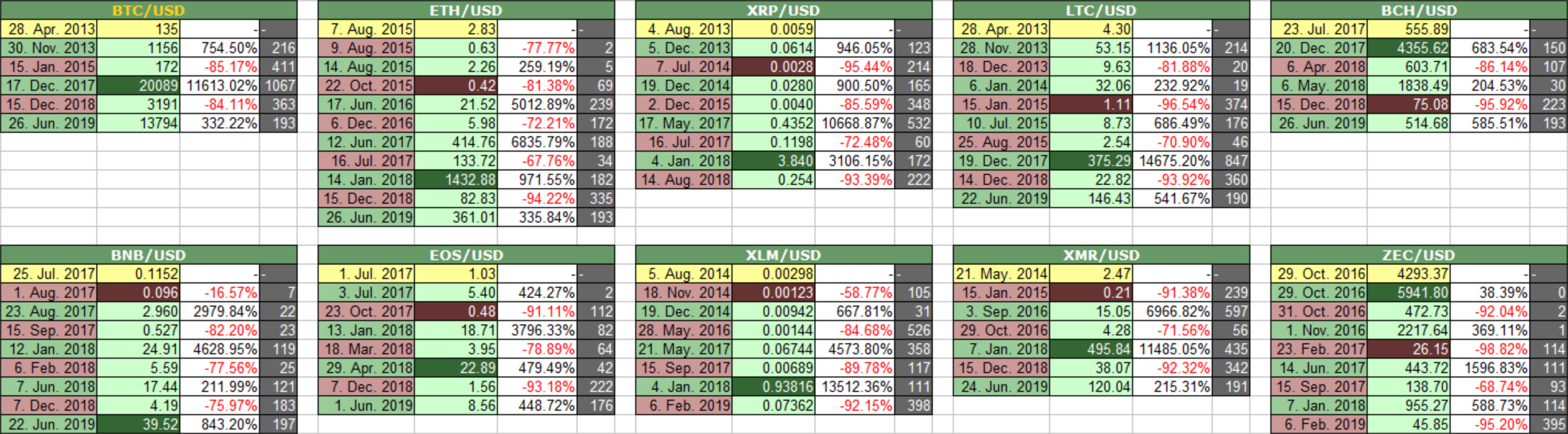Click BTC price cell 20089
The image size is (1568, 434).
click(x=138, y=86)
